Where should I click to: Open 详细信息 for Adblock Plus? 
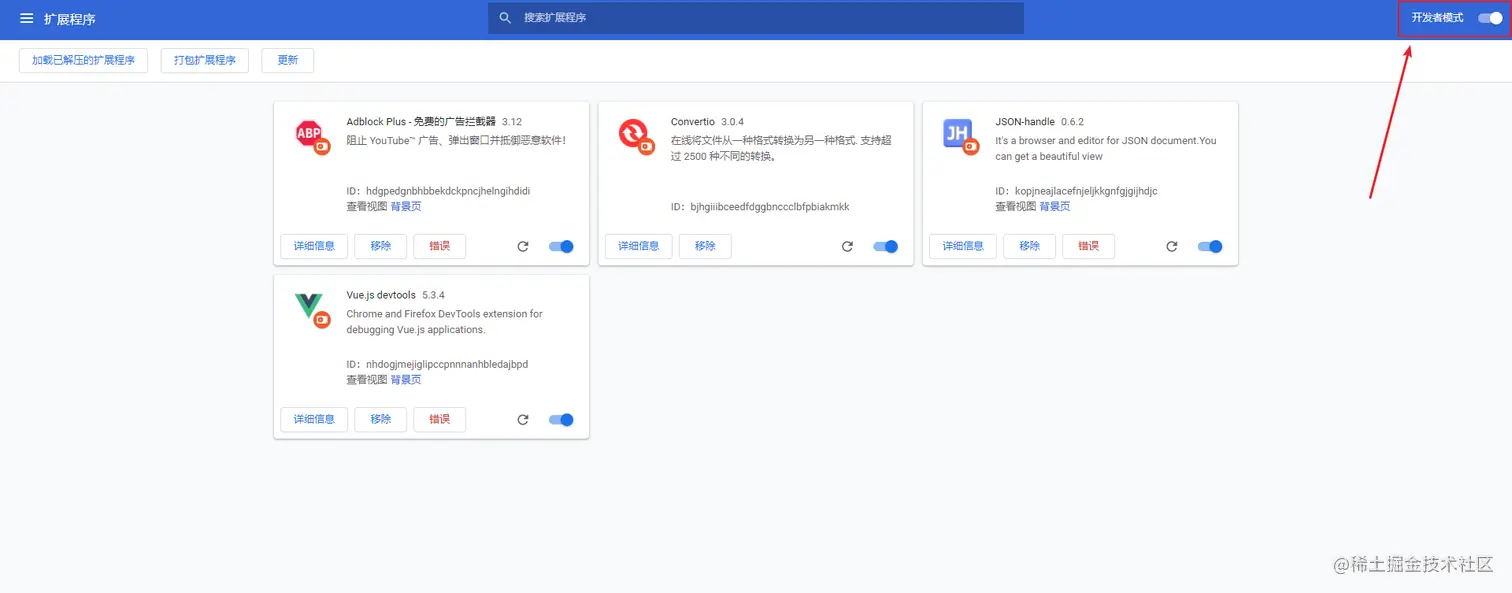[x=314, y=246]
